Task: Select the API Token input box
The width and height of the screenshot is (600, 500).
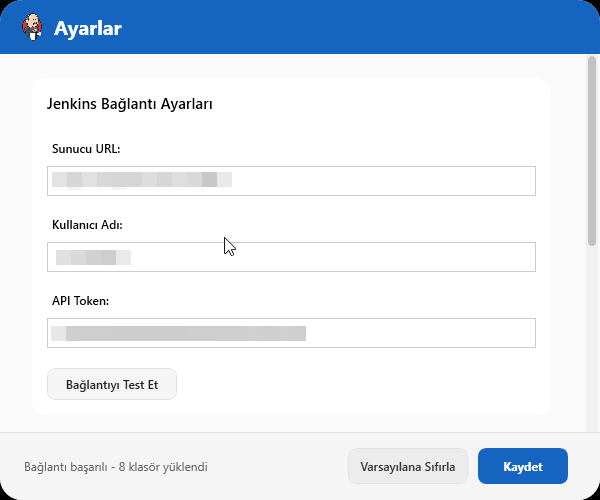Action: pyautogui.click(x=291, y=333)
